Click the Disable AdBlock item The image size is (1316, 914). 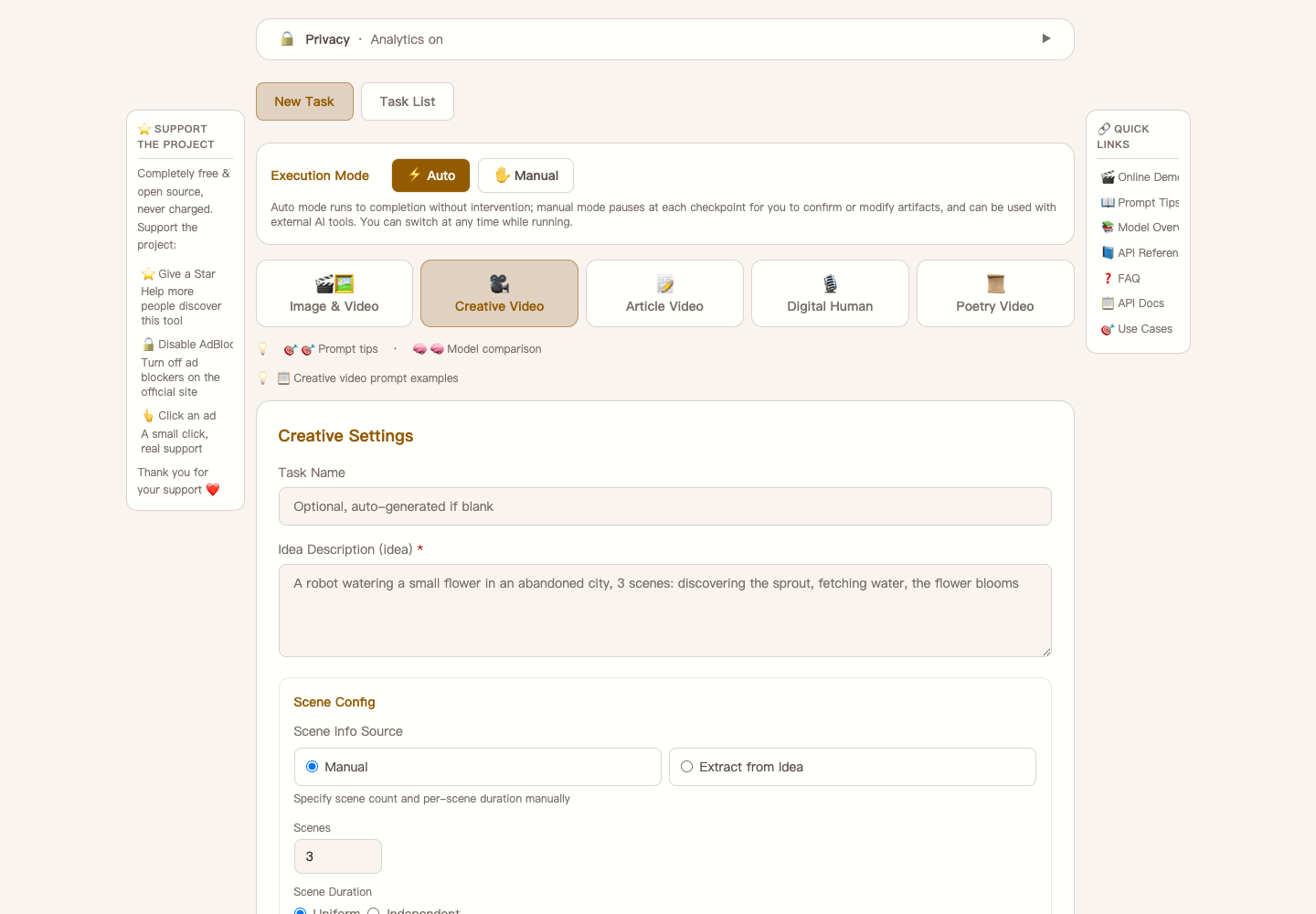tap(187, 345)
